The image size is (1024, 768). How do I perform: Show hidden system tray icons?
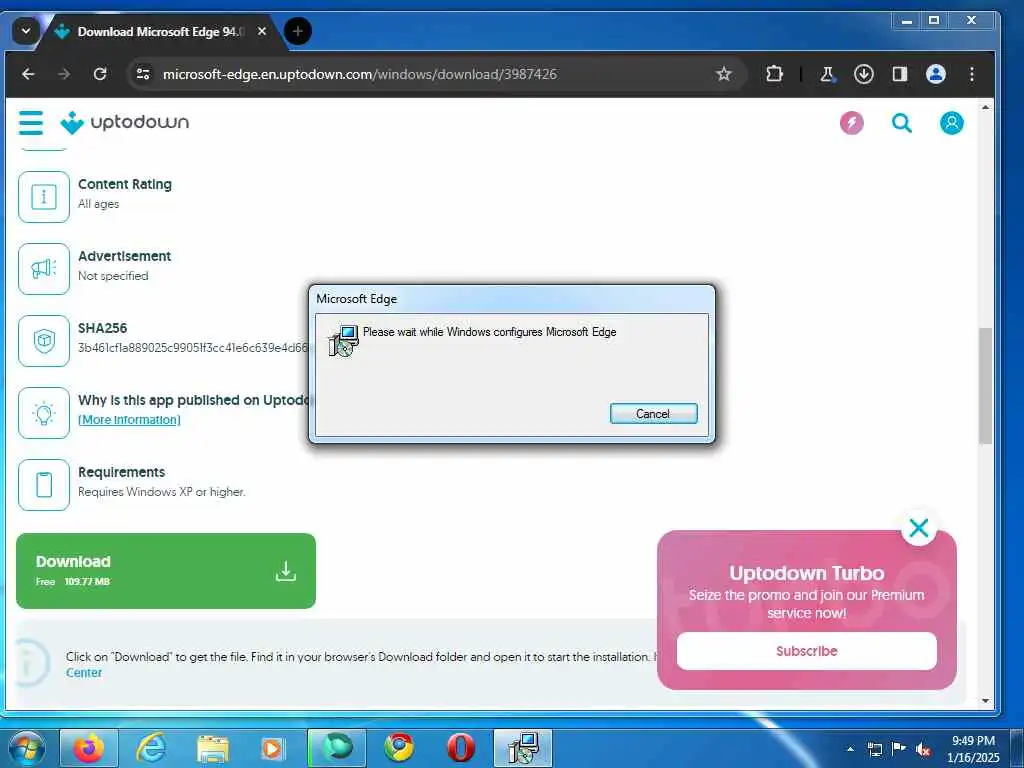pos(850,749)
